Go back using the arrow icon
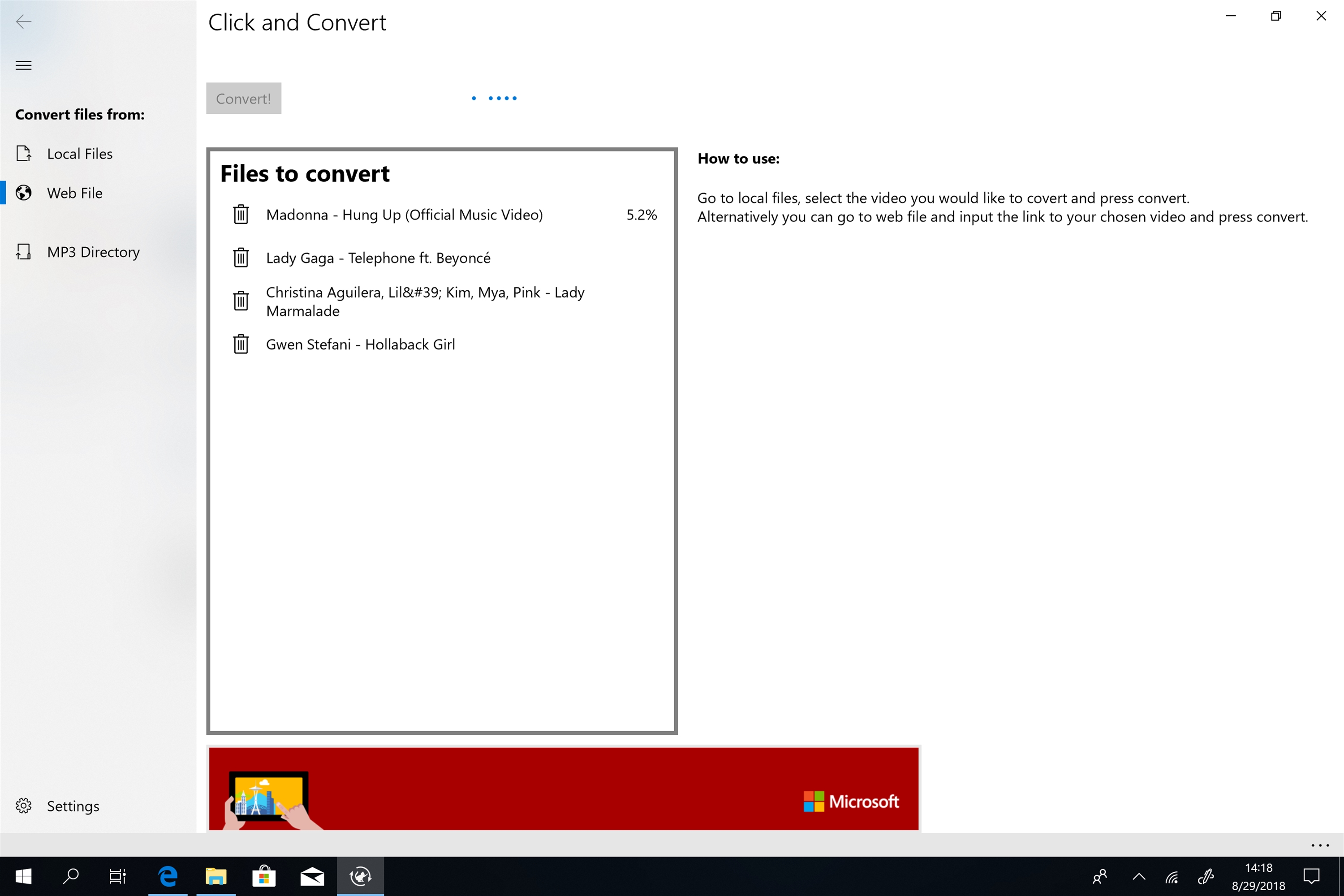This screenshot has width=1344, height=896. (x=23, y=22)
